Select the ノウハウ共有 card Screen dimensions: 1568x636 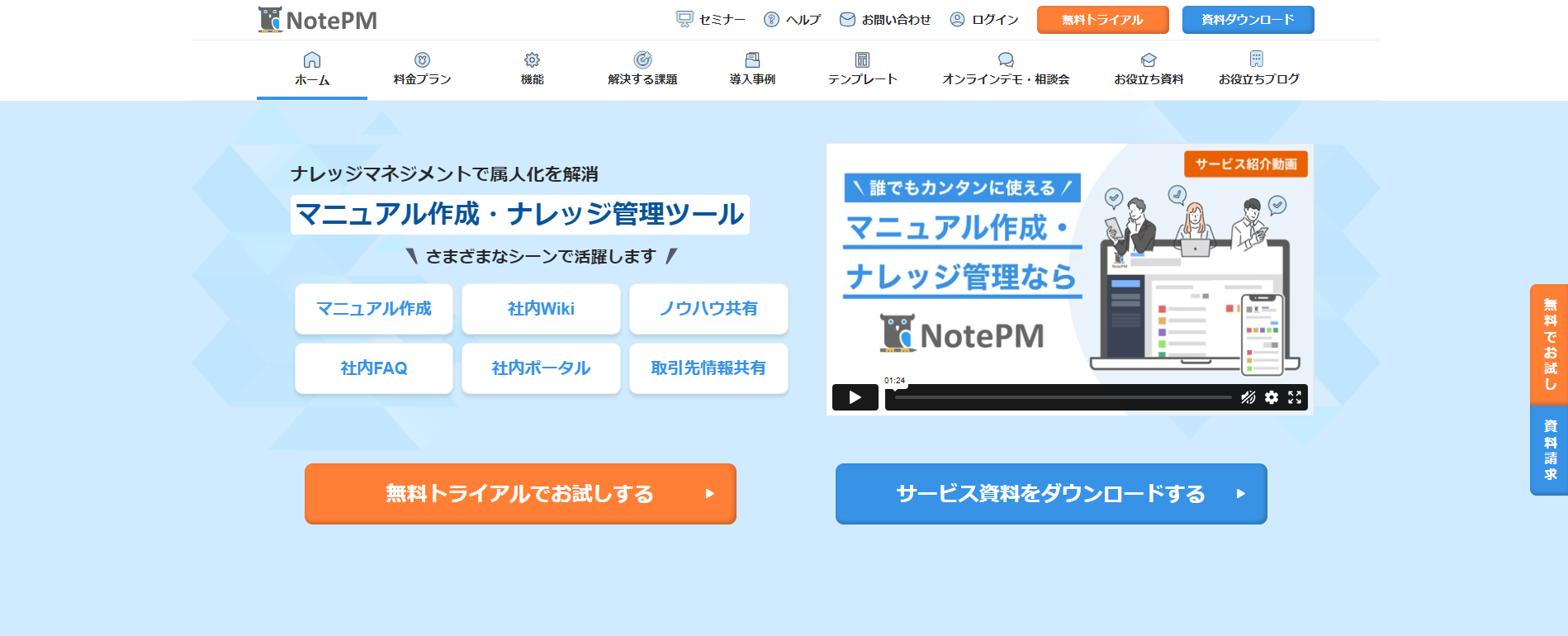(708, 309)
